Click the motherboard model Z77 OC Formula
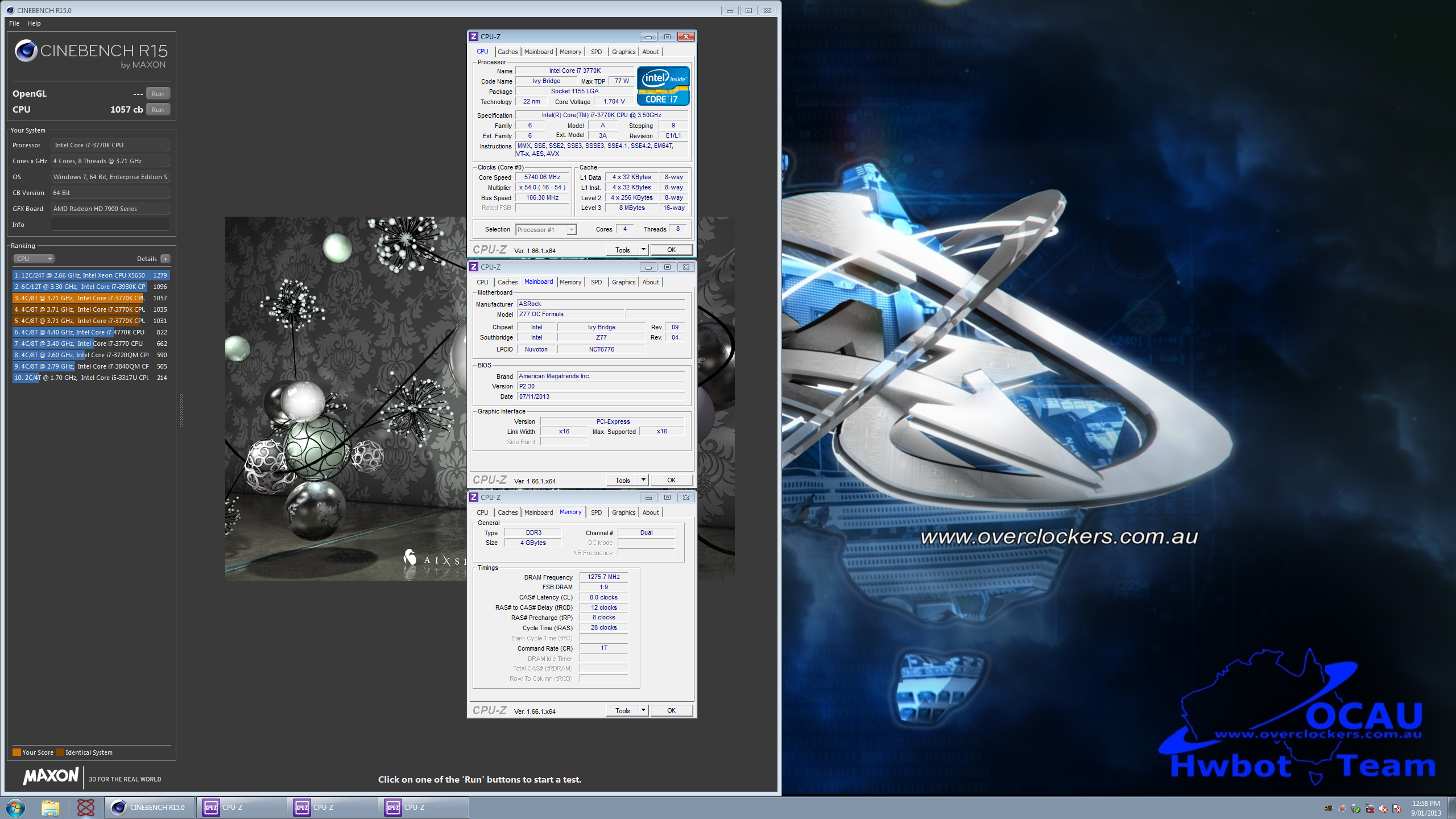Image resolution: width=1456 pixels, height=819 pixels. click(570, 314)
